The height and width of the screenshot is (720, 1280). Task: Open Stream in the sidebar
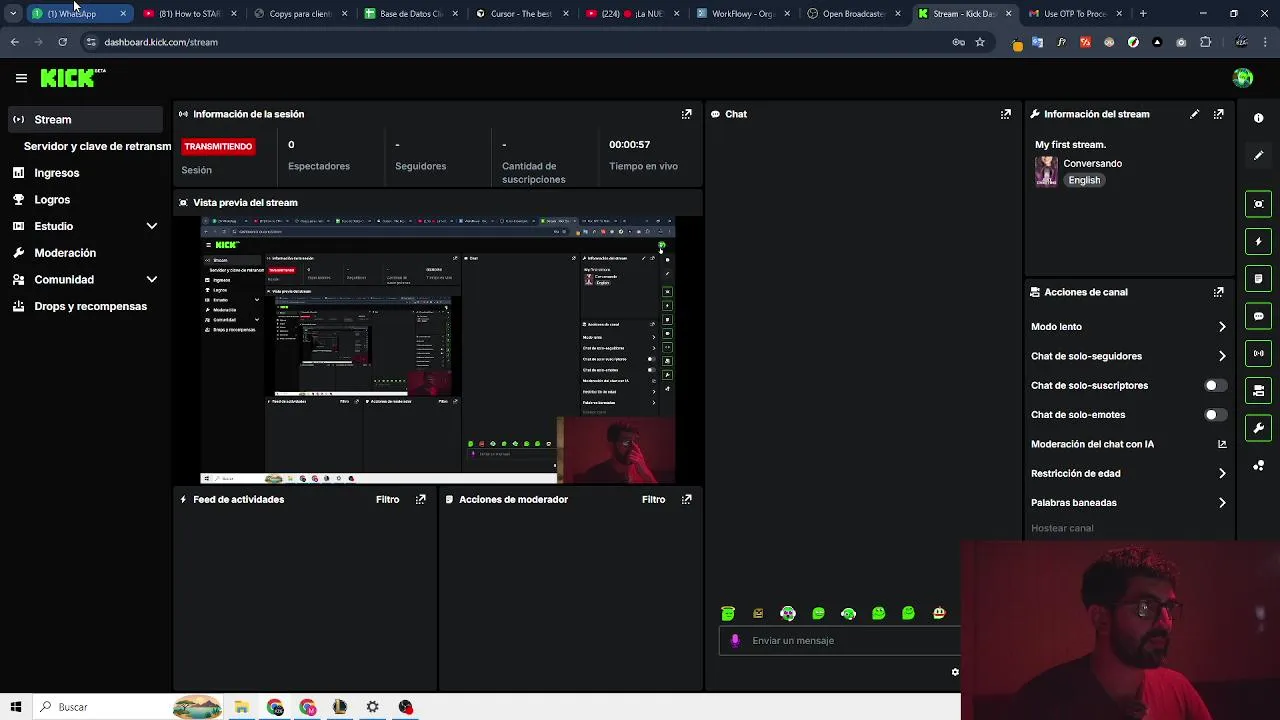[x=85, y=119]
